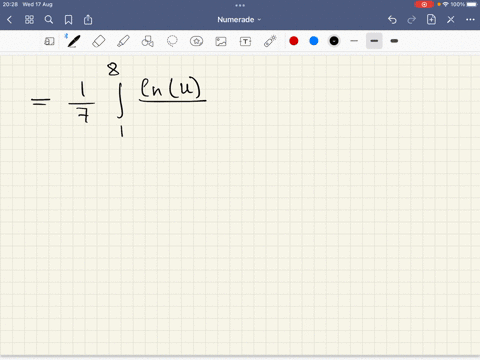Select the Laser pointer tool
The height and width of the screenshot is (360, 480).
pyautogui.click(x=270, y=41)
